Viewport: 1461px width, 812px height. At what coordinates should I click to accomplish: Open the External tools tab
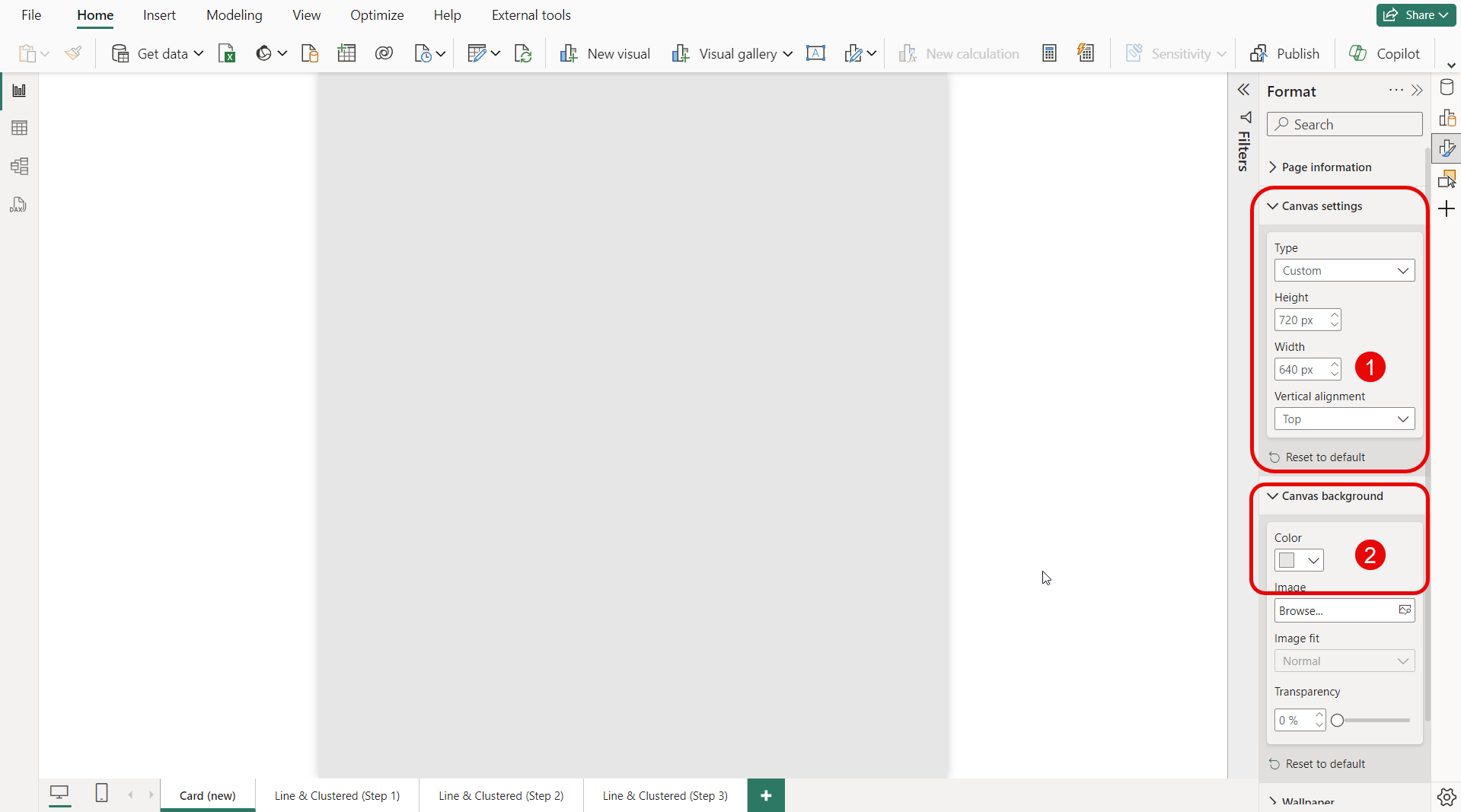click(x=531, y=15)
